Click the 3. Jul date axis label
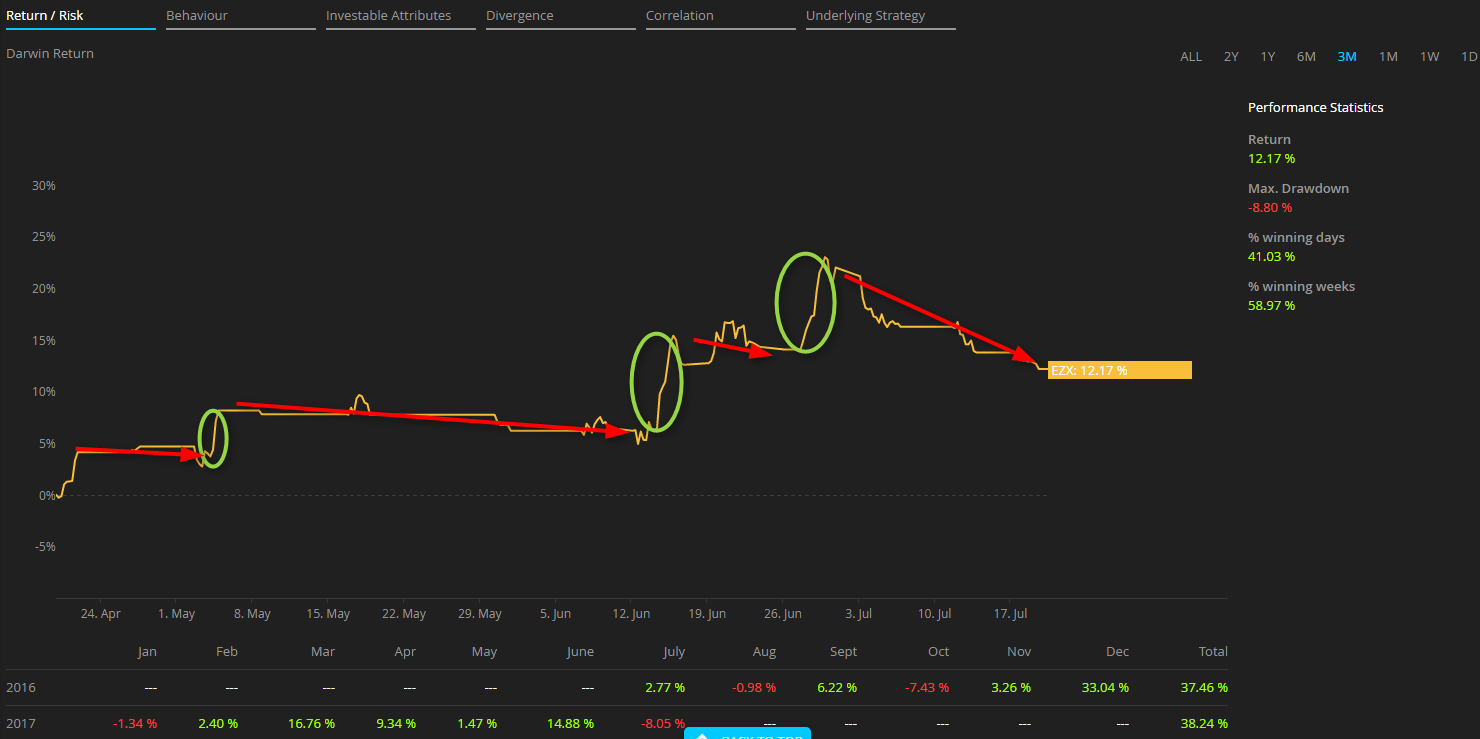 pyautogui.click(x=858, y=614)
